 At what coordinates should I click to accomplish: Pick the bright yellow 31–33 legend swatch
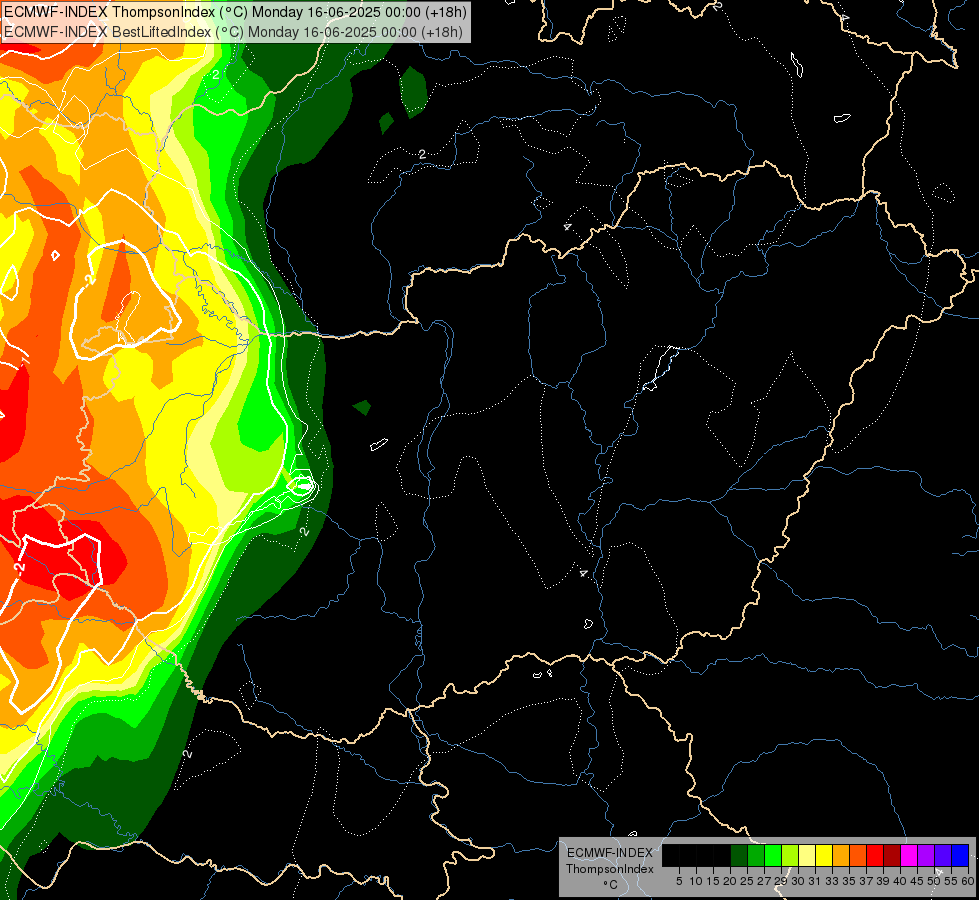coord(824,855)
